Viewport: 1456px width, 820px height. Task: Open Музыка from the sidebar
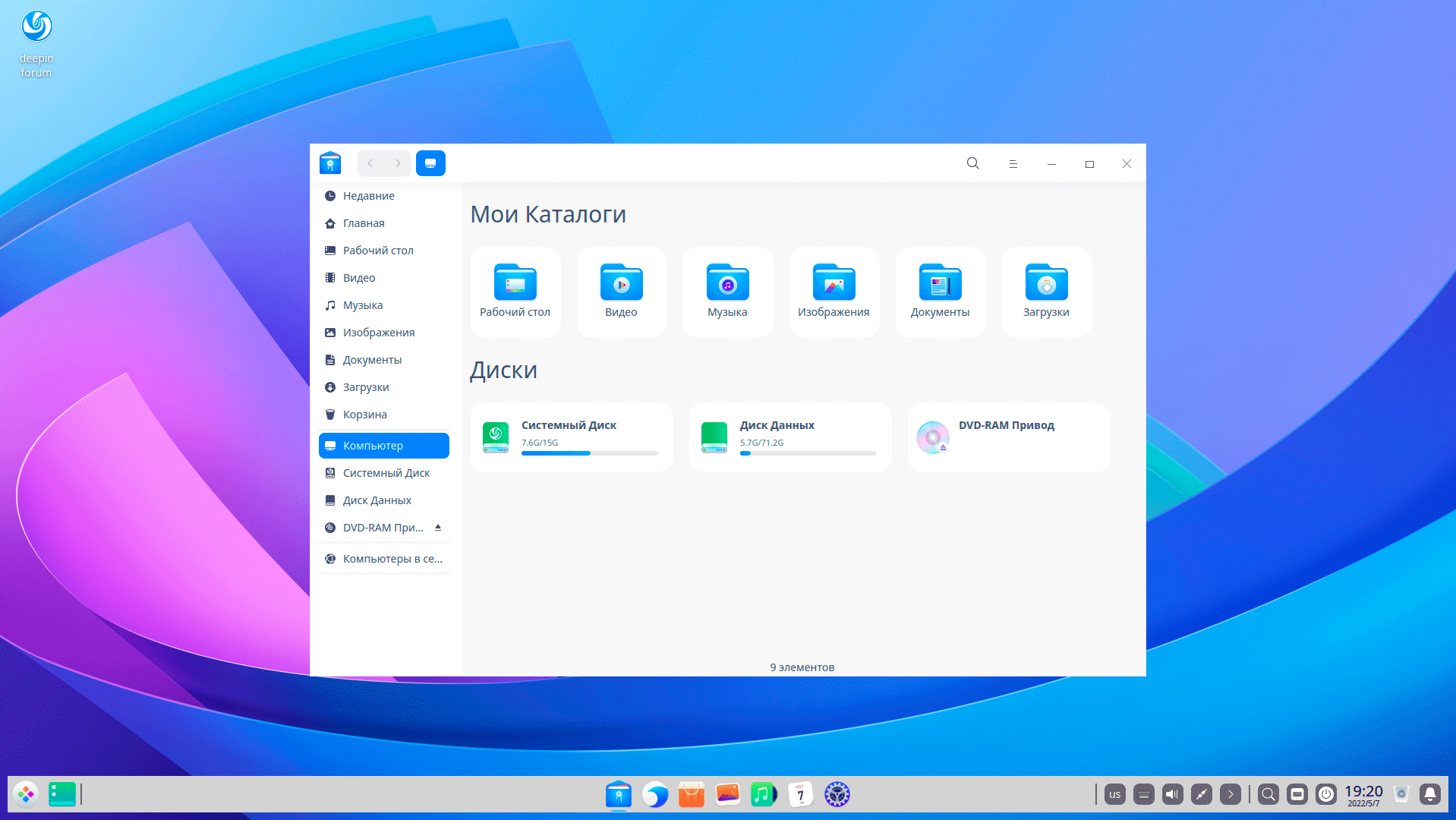point(384,305)
